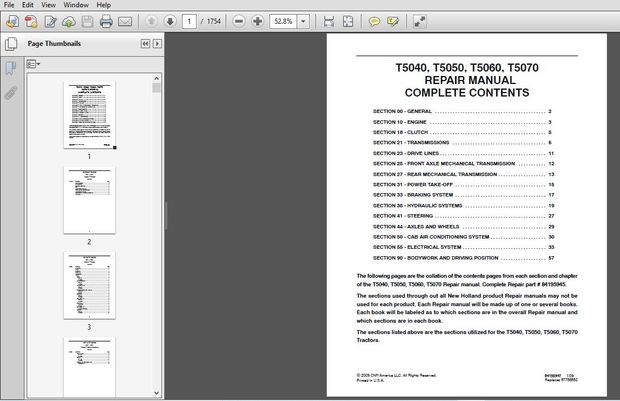The image size is (620, 401).
Task: Zoom in with the plus button
Action: click(257, 21)
